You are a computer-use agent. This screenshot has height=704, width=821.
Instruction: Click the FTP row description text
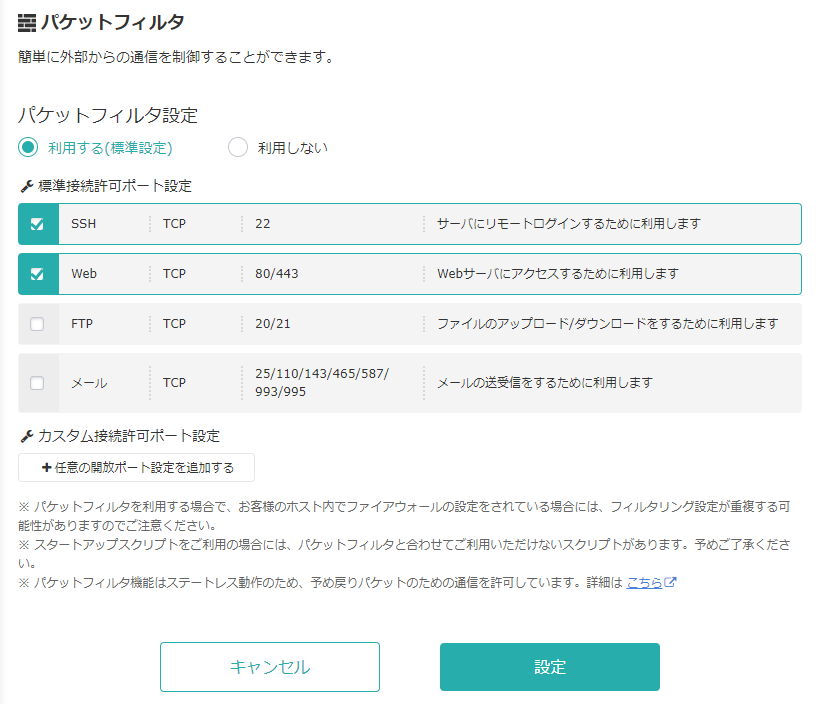pyautogui.click(x=607, y=324)
